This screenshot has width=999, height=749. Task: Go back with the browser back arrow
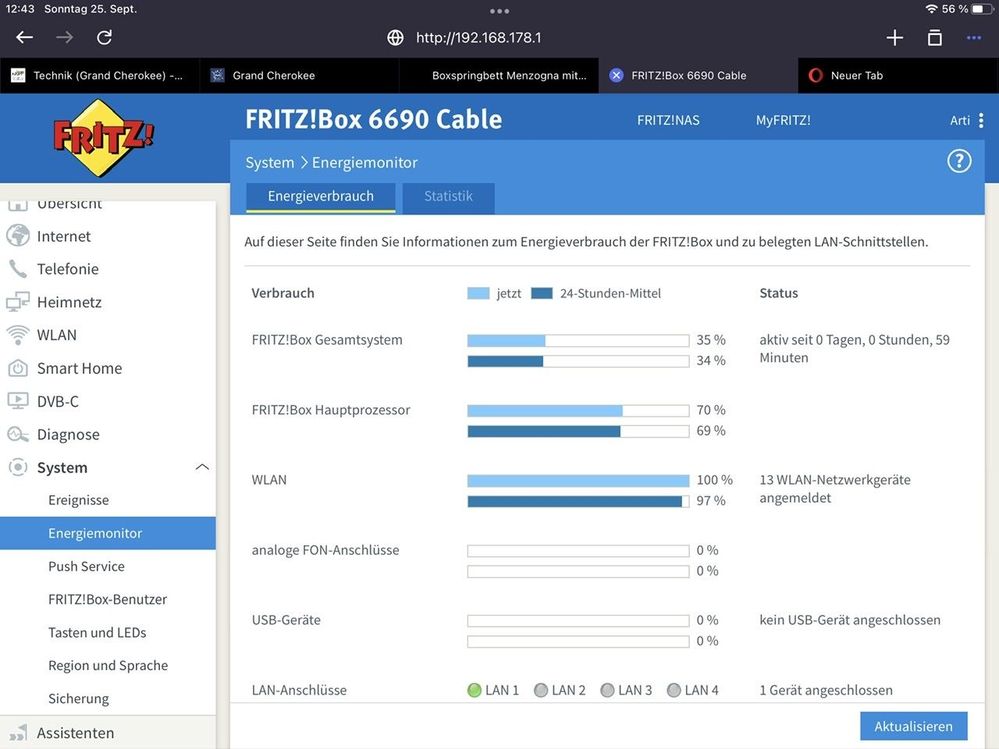coord(25,38)
